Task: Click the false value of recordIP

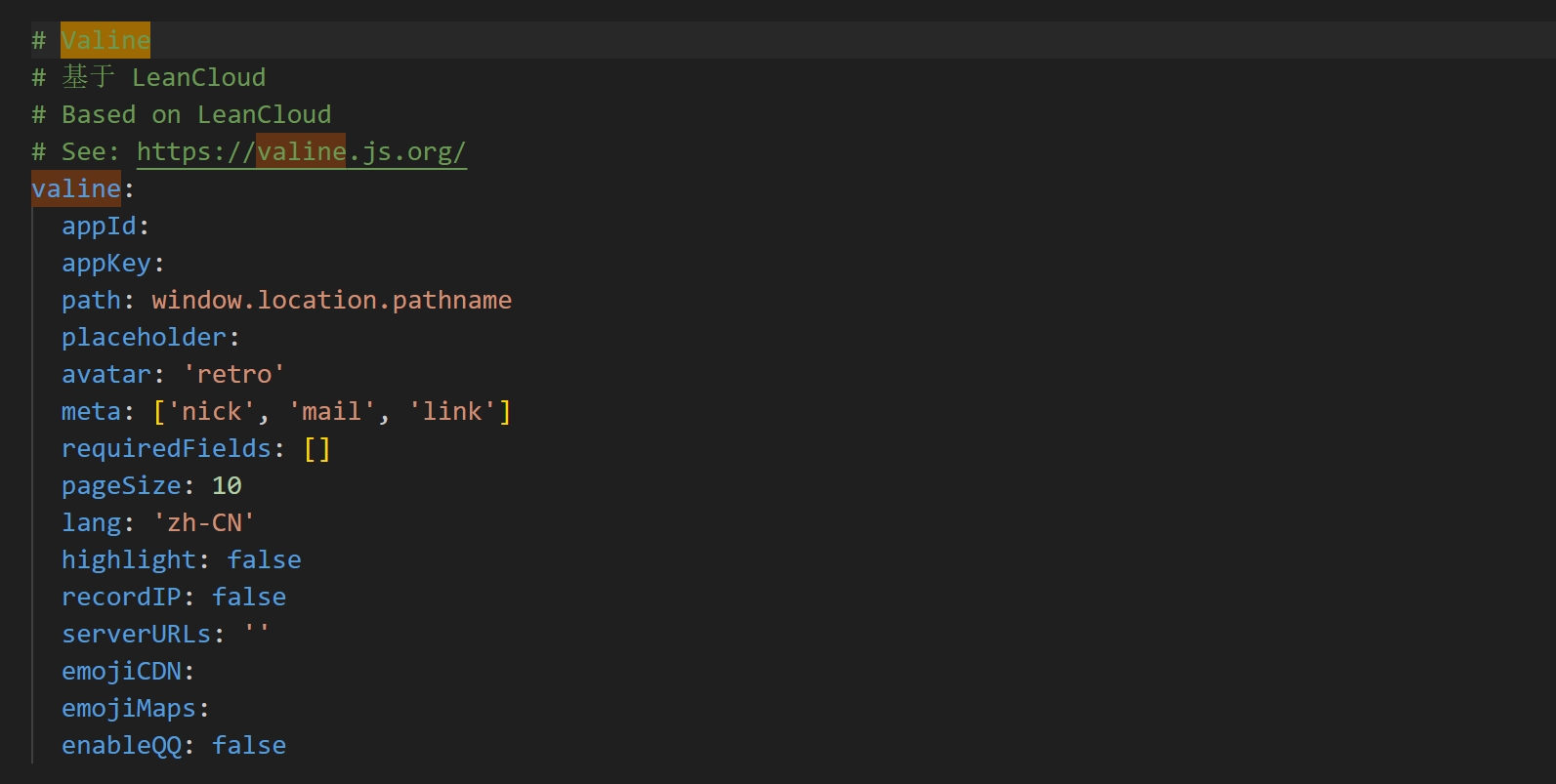Action: pos(249,598)
